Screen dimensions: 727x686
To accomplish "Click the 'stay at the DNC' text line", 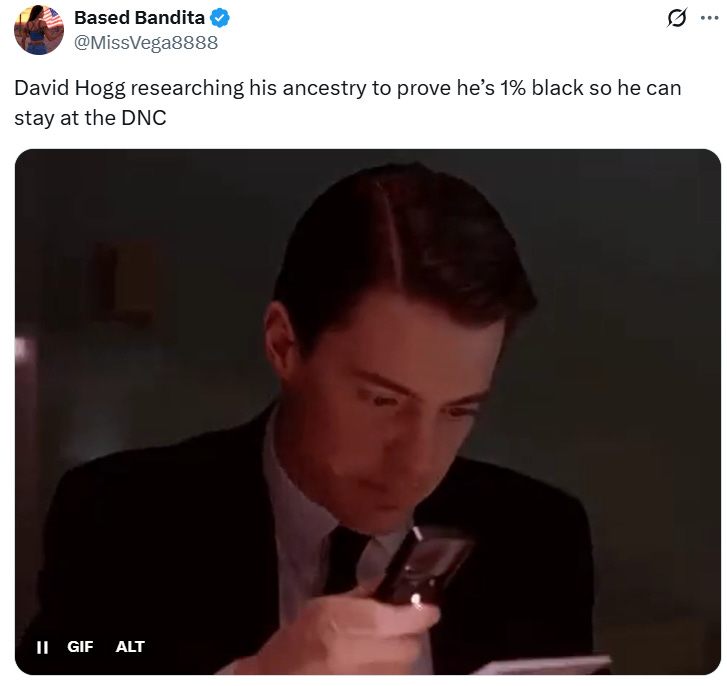I will 90,118.
